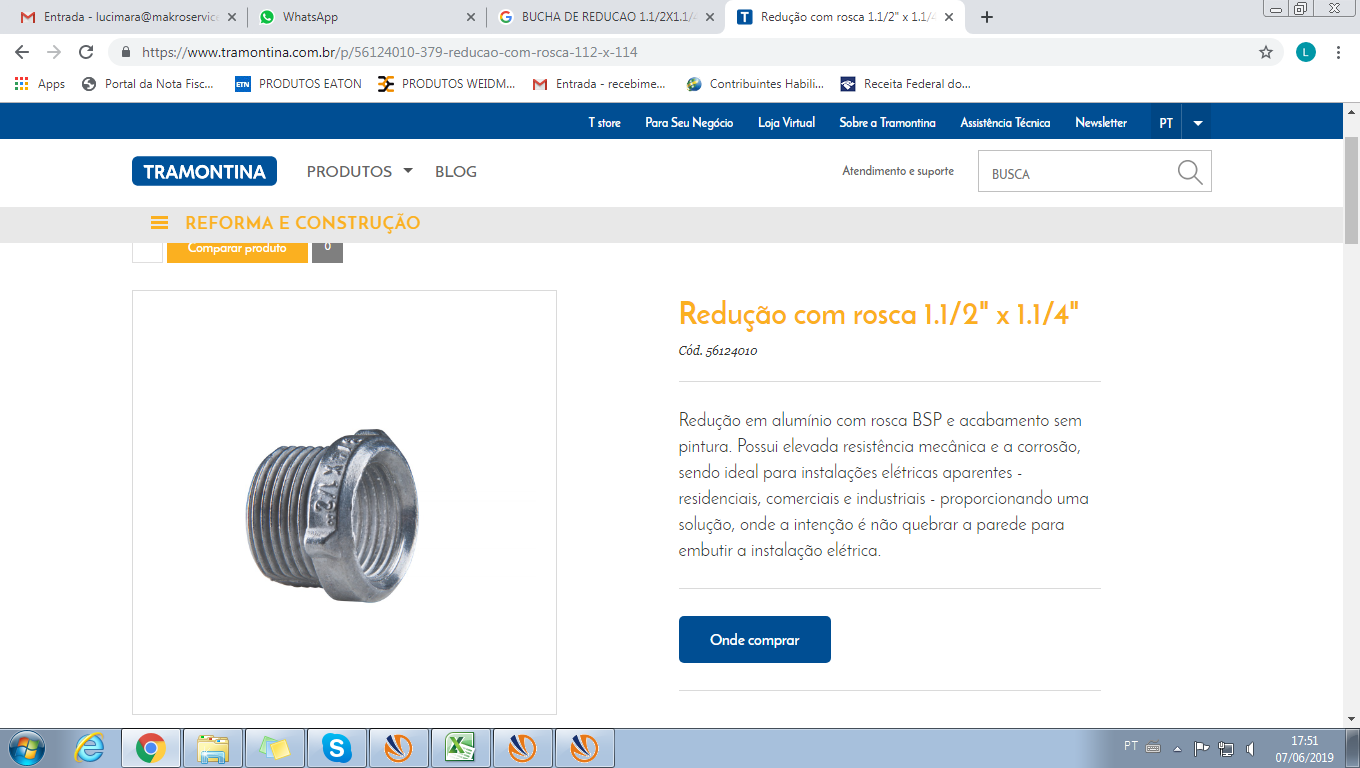Open the BLOG menu item
This screenshot has width=1360, height=768.
456,171
